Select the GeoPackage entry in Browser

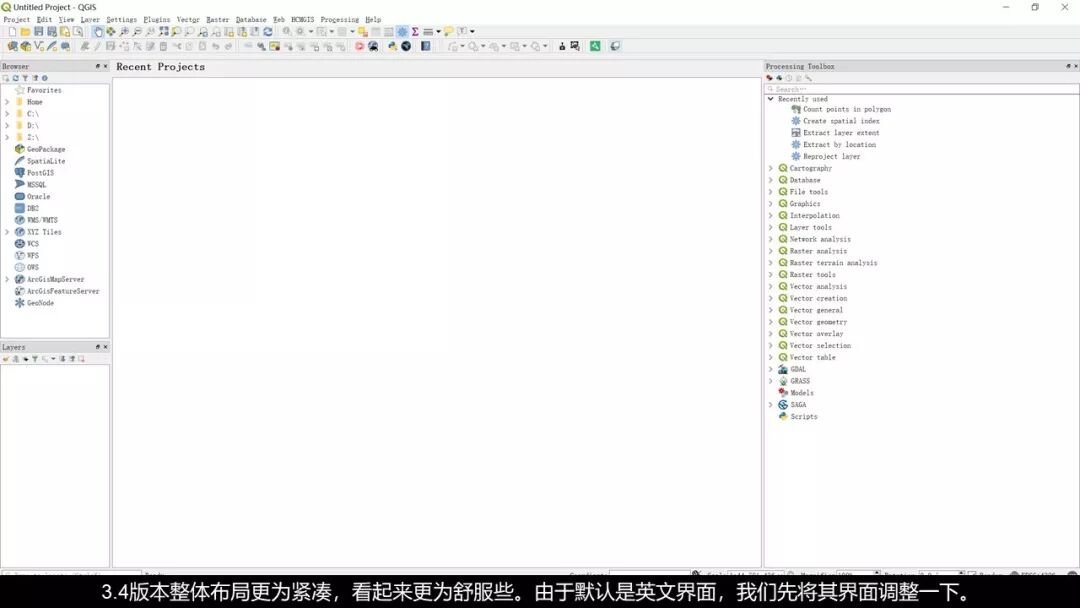(x=45, y=149)
